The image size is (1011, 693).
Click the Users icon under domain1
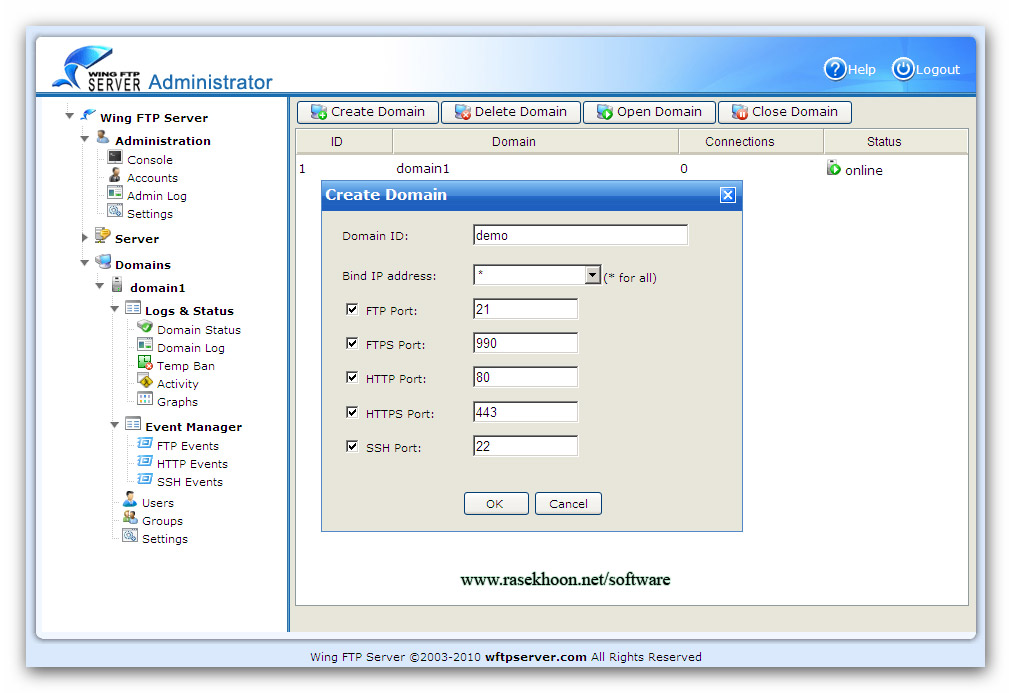coord(130,501)
